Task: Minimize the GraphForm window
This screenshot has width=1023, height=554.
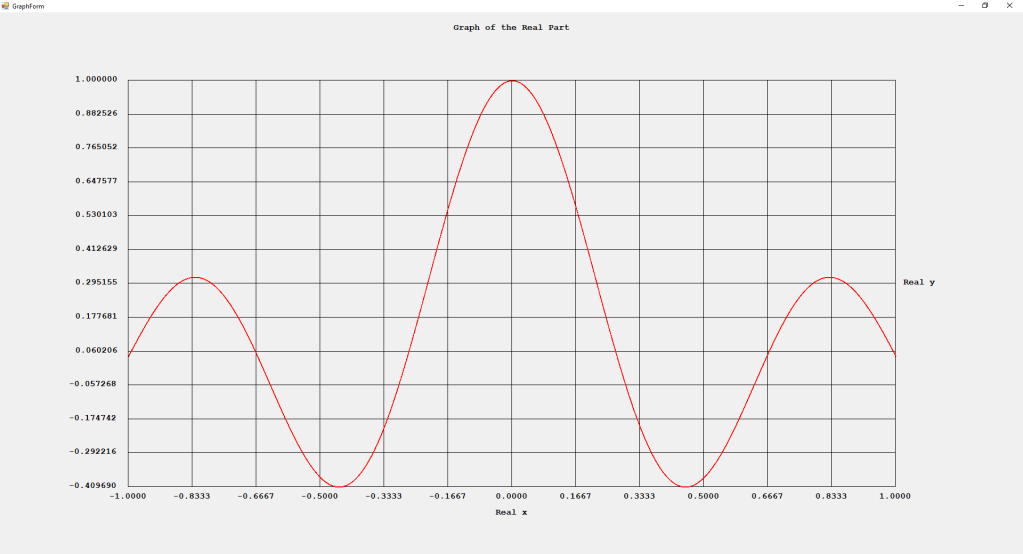Action: pos(961,5)
